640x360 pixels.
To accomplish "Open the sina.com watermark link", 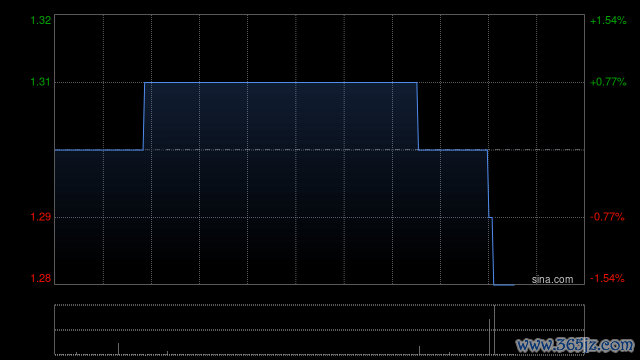I will (x=552, y=280).
